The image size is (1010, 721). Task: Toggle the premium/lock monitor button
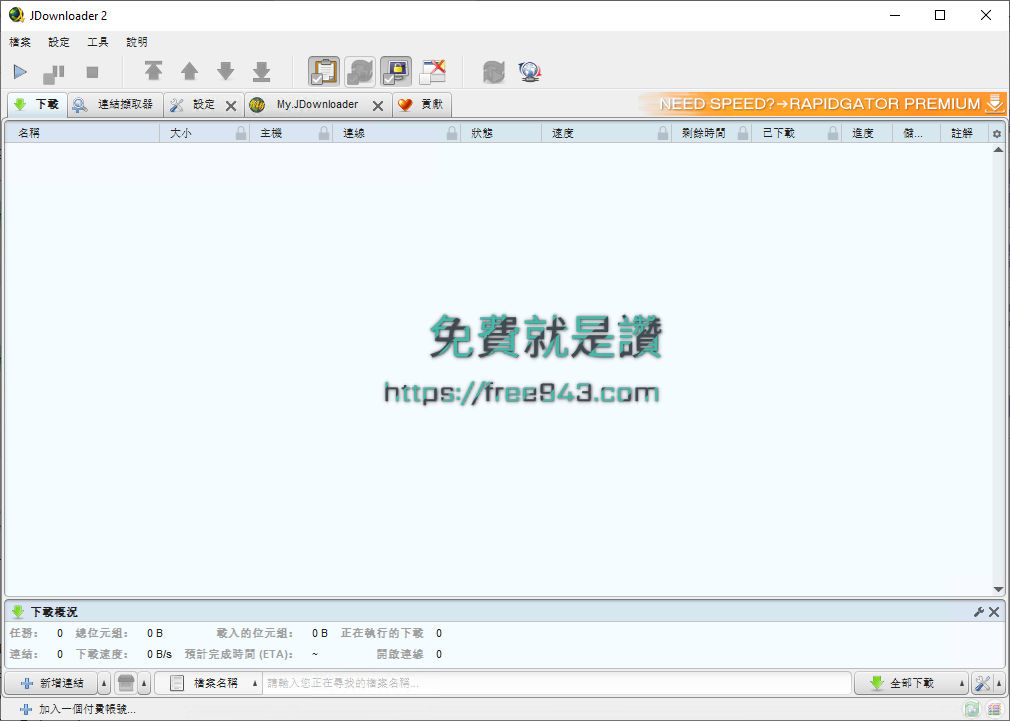click(x=395, y=71)
